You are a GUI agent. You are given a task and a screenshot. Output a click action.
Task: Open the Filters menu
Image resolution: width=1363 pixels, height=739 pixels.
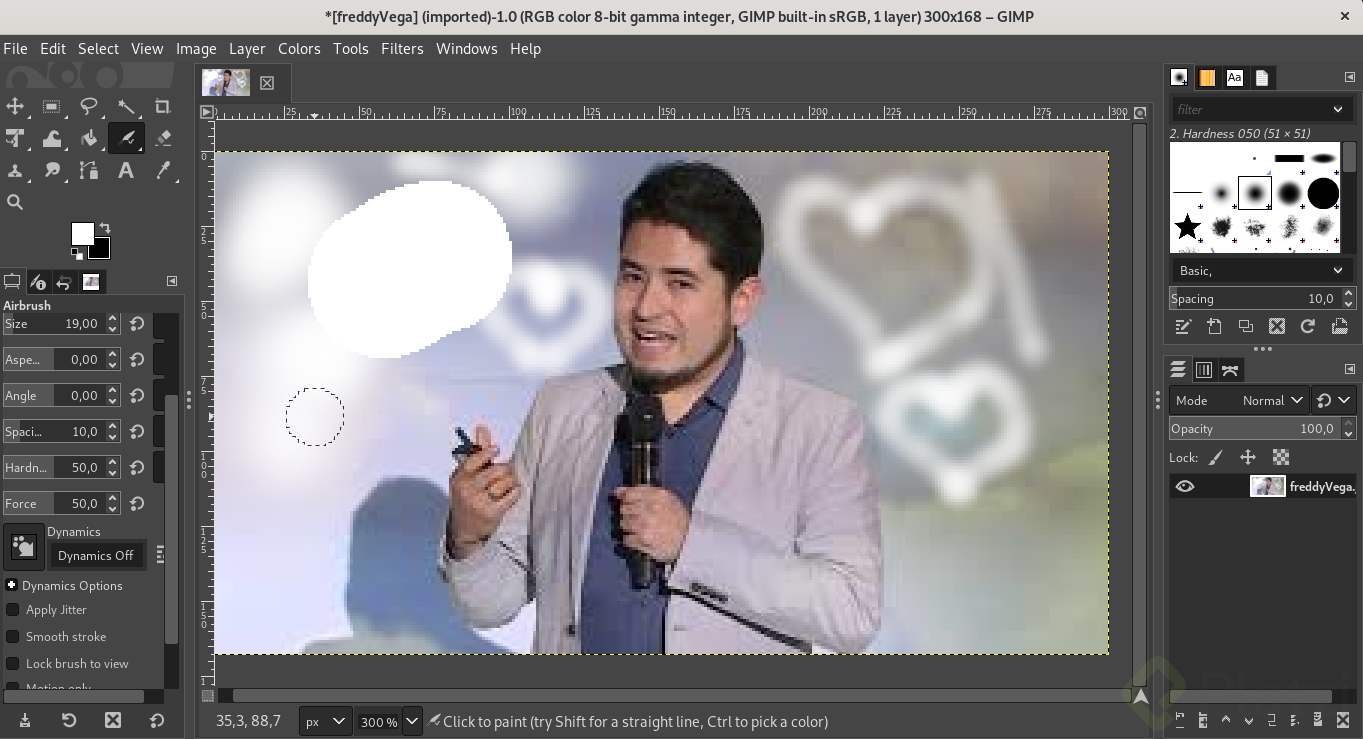pos(402,48)
